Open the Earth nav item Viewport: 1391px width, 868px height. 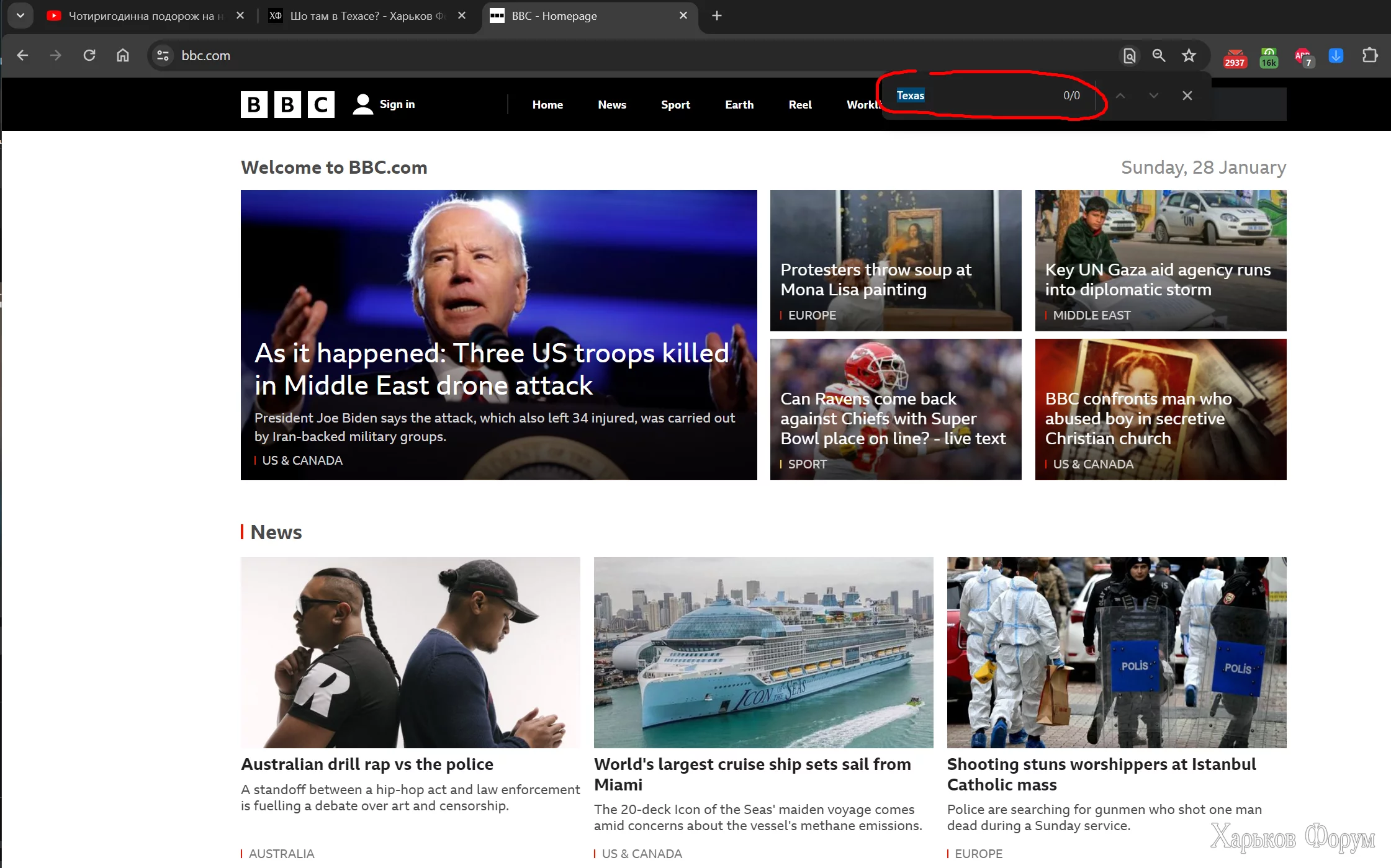point(739,105)
